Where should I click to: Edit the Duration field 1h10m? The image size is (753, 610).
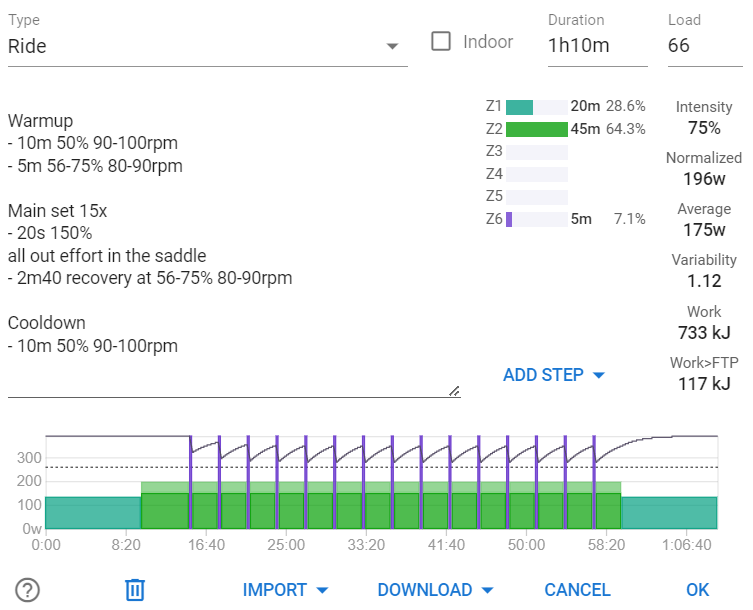pos(597,46)
